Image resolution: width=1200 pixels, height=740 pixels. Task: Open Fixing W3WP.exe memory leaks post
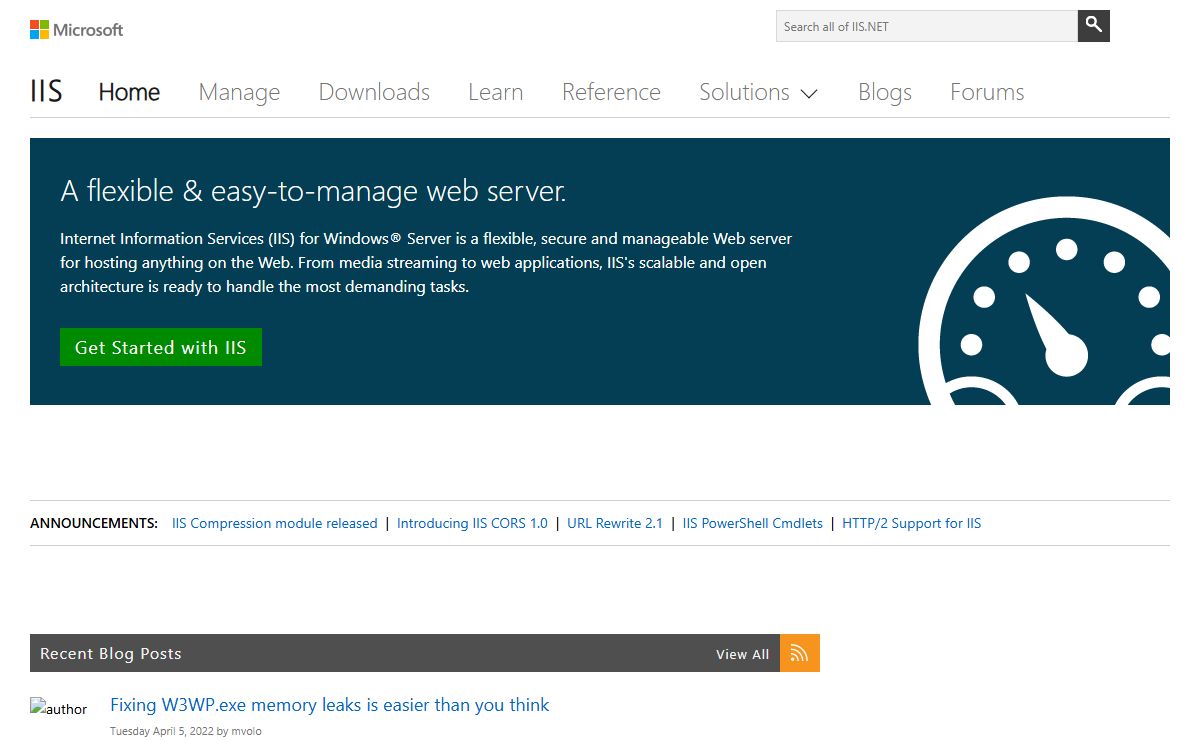click(330, 705)
